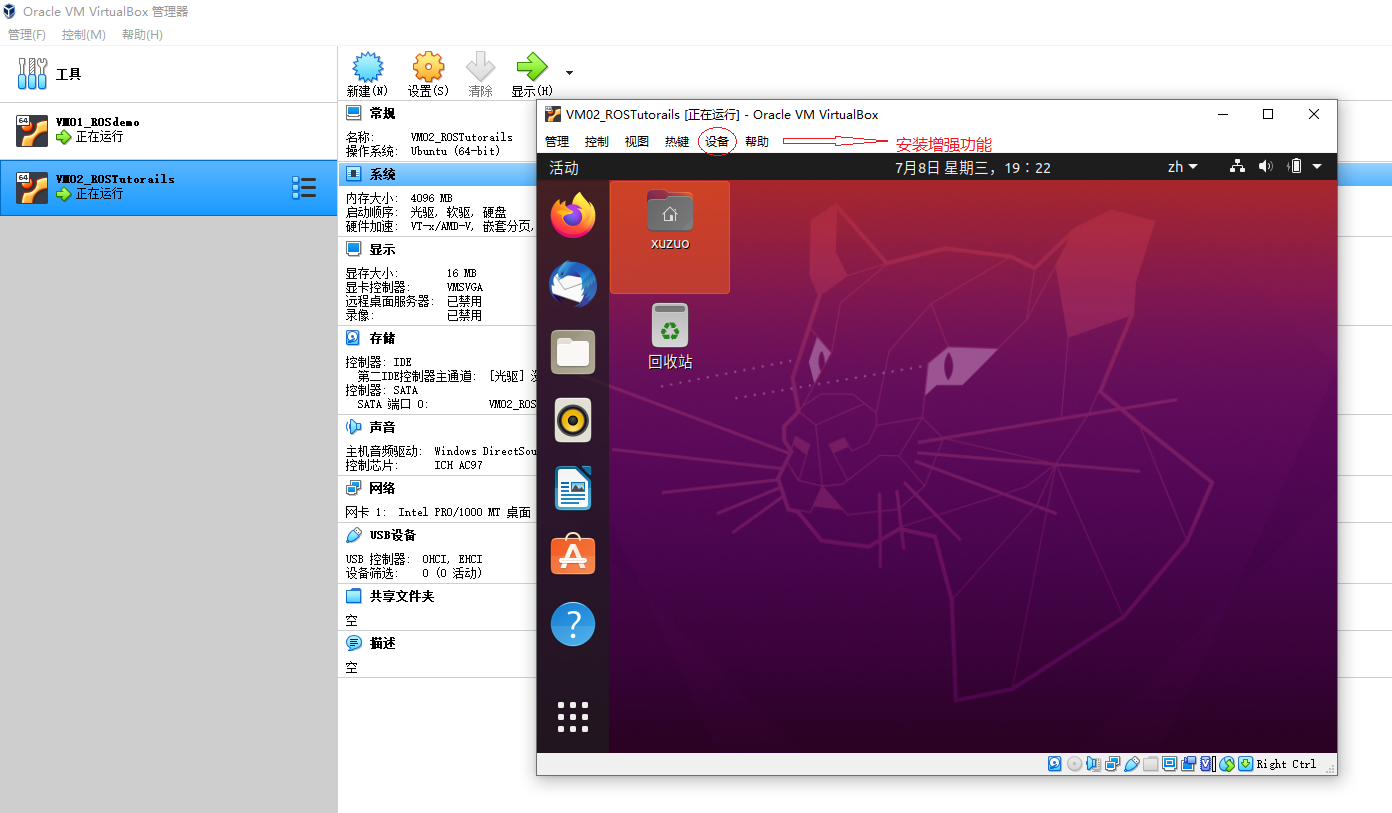Click the optical drive icon in VM status bar

[x=1075, y=764]
